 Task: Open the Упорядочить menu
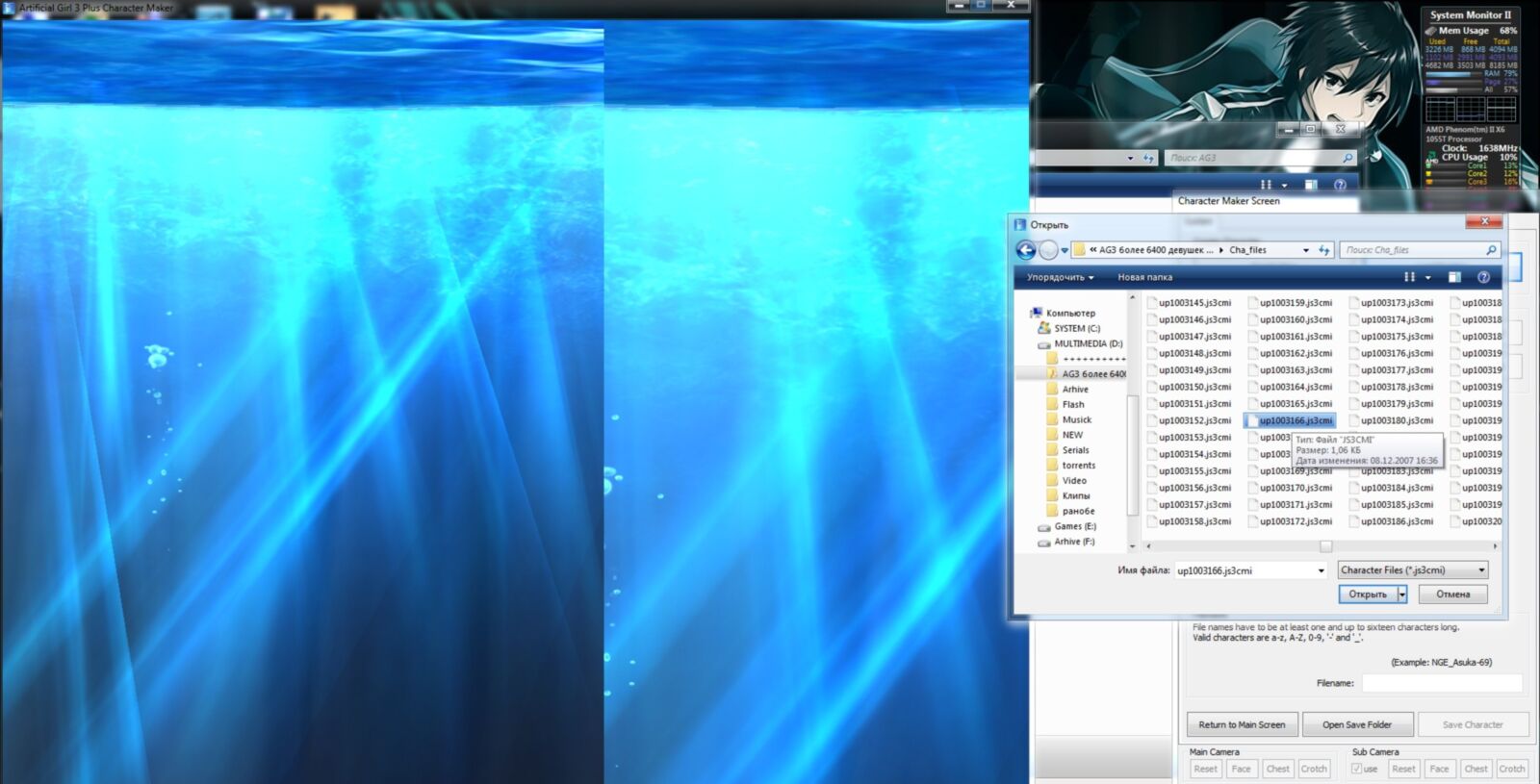coord(1060,277)
